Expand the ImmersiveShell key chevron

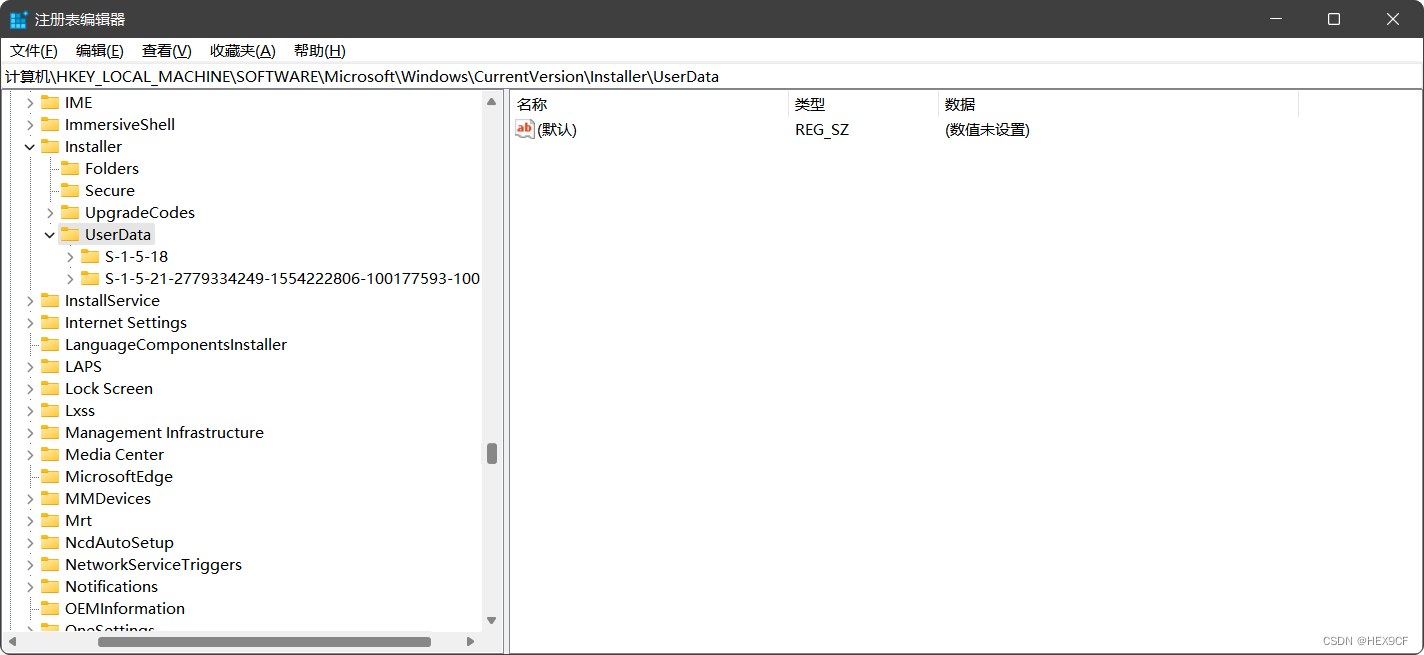[x=30, y=125]
